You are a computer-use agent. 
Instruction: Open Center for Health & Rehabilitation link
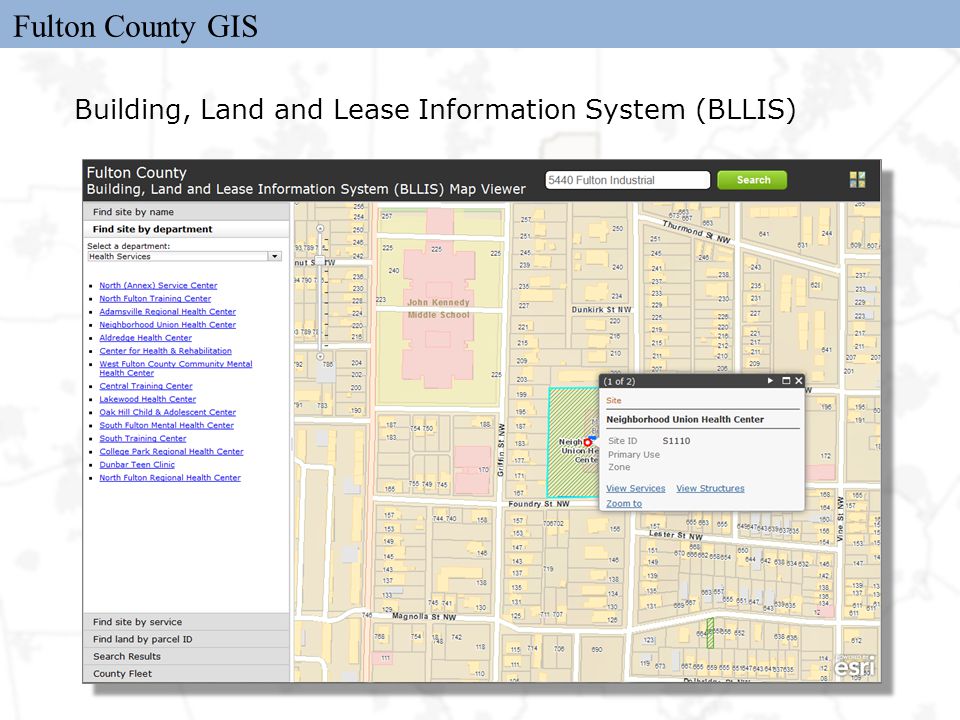click(x=165, y=351)
